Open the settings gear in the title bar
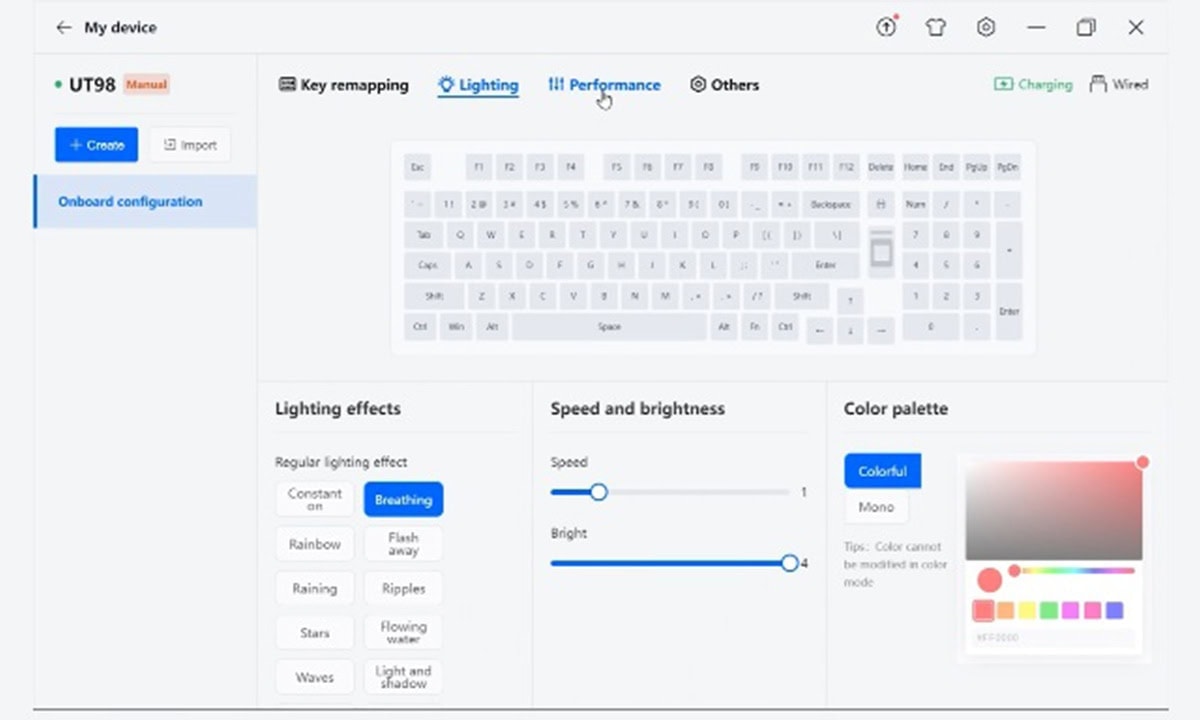 click(x=986, y=28)
